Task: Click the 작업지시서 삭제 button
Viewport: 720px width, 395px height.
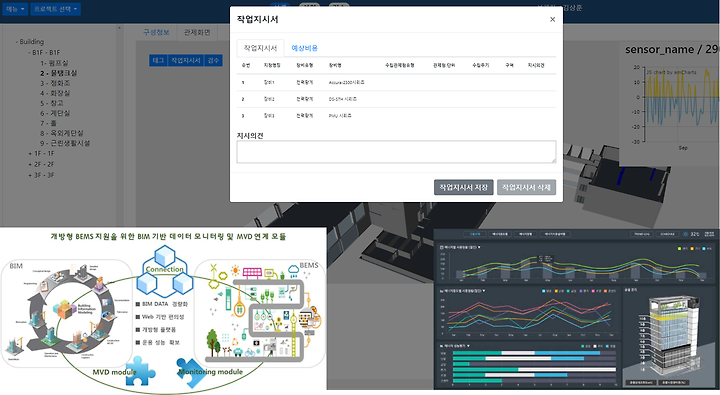Action: pyautogui.click(x=526, y=187)
